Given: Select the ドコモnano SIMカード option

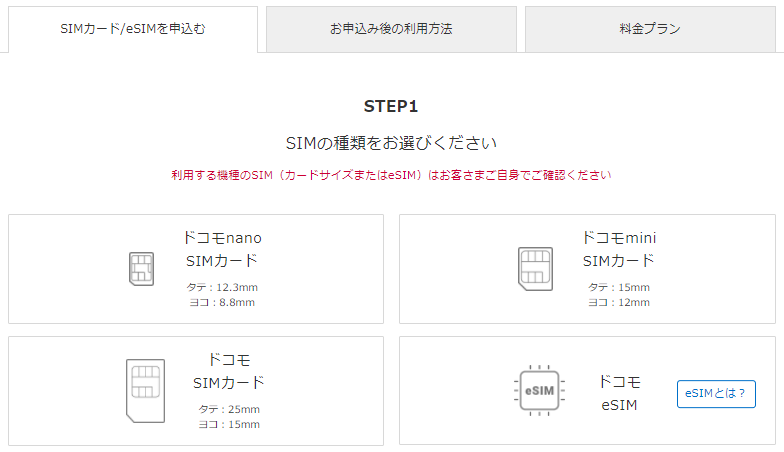Looking at the screenshot, I should pyautogui.click(x=196, y=269).
